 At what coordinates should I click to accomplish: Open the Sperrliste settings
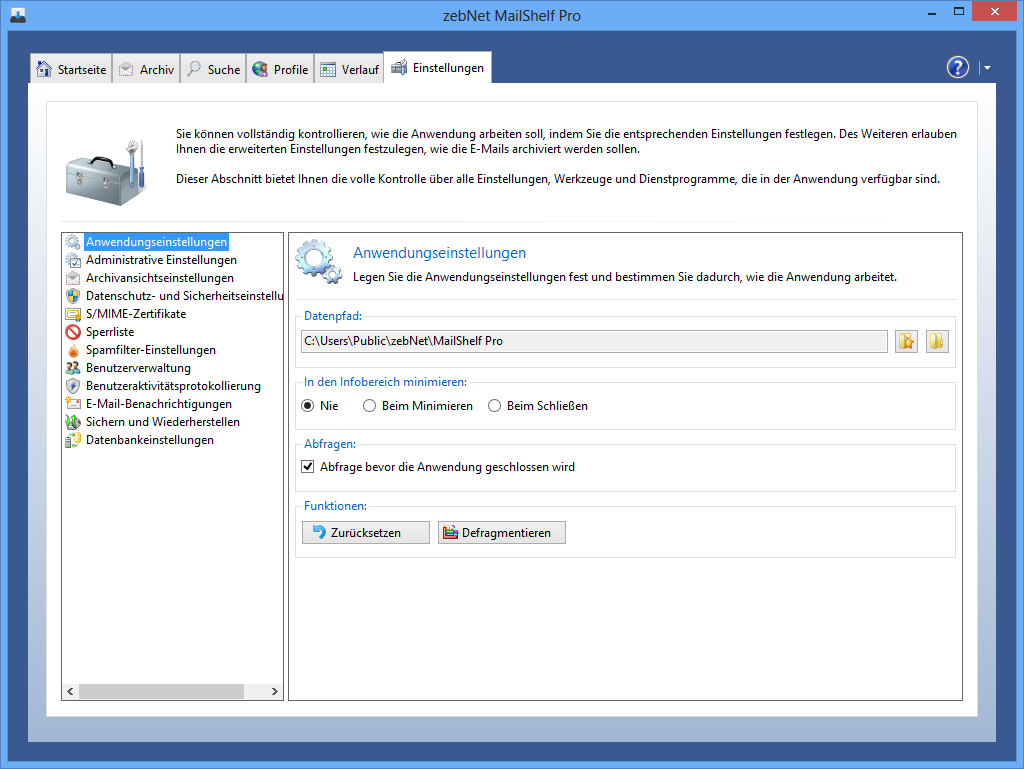tap(110, 332)
